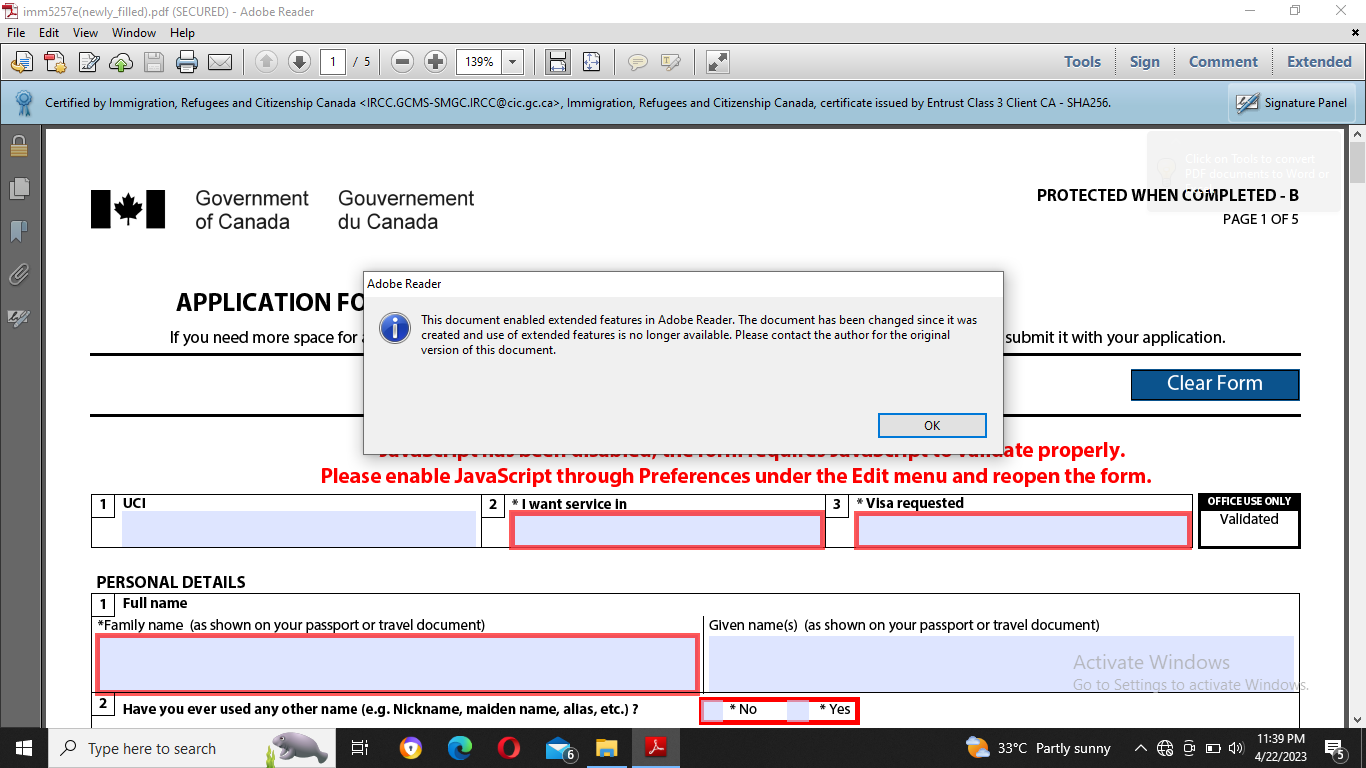1366x768 pixels.
Task: Open the Sign pane
Action: click(x=1145, y=62)
